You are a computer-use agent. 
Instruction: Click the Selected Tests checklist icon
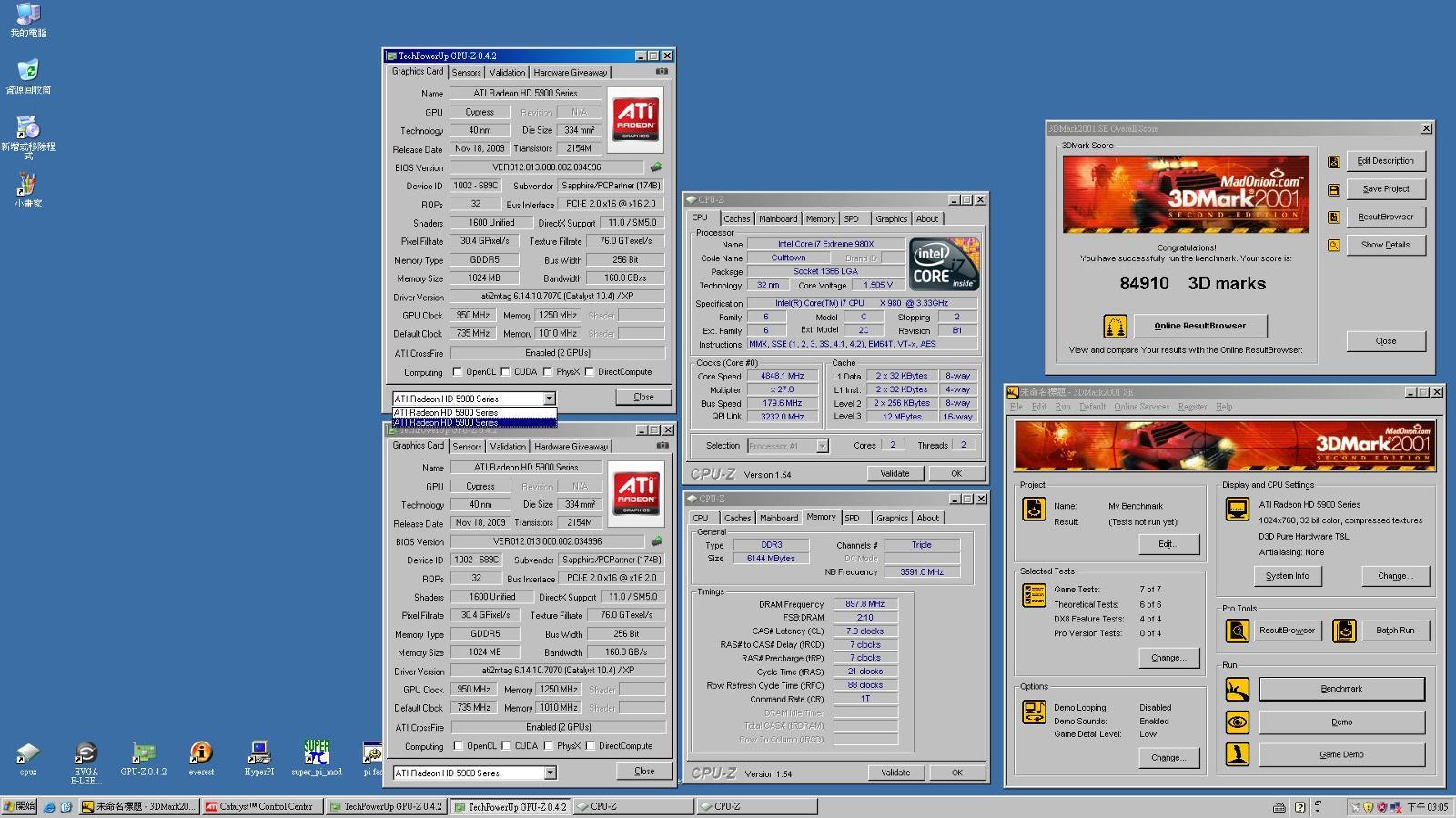pos(1034,595)
